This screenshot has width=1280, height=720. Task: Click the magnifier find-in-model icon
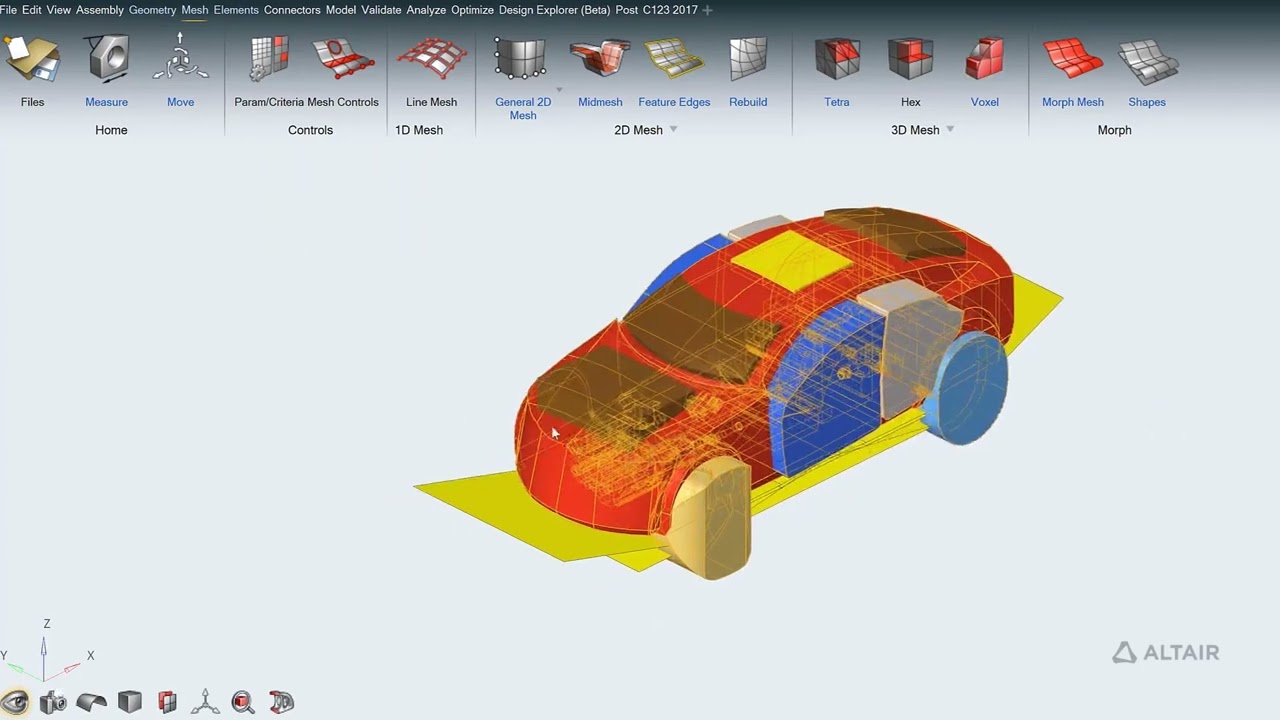tap(243, 702)
